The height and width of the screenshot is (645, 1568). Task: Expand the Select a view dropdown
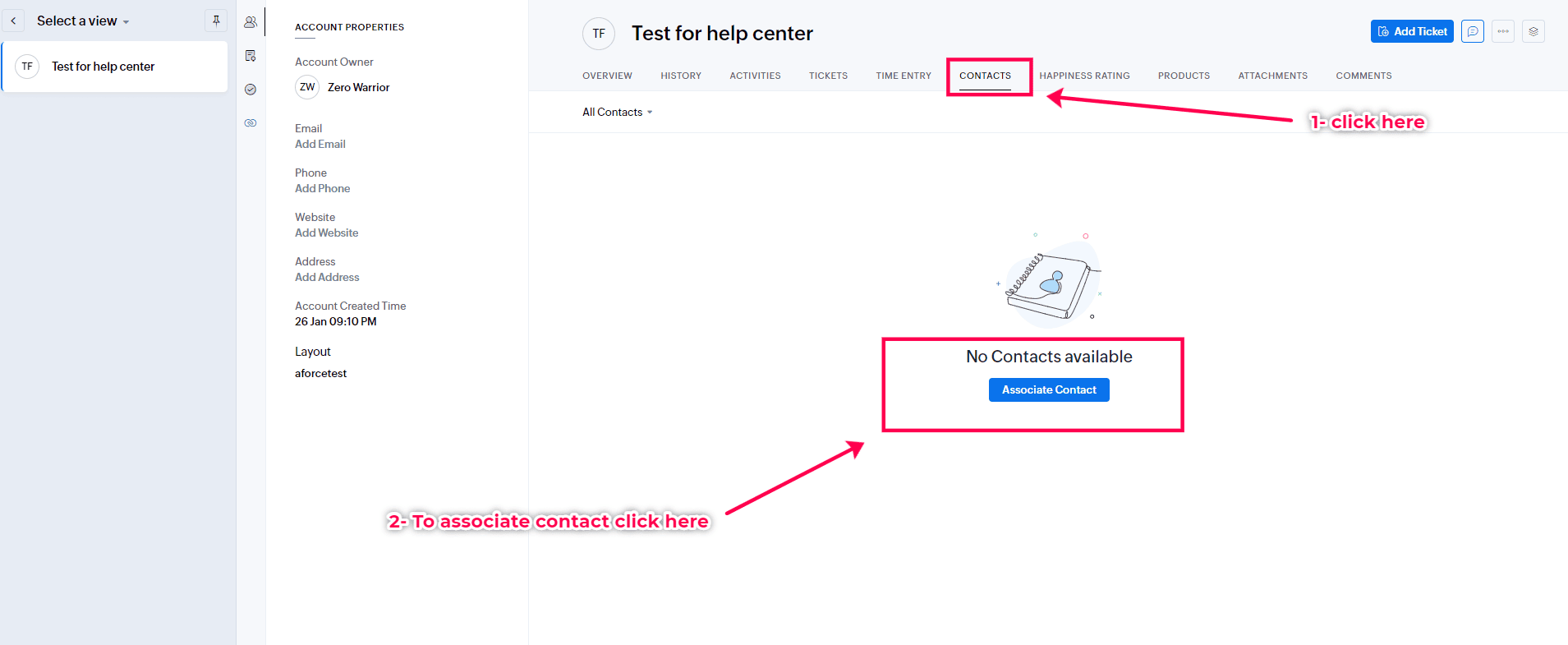[83, 21]
